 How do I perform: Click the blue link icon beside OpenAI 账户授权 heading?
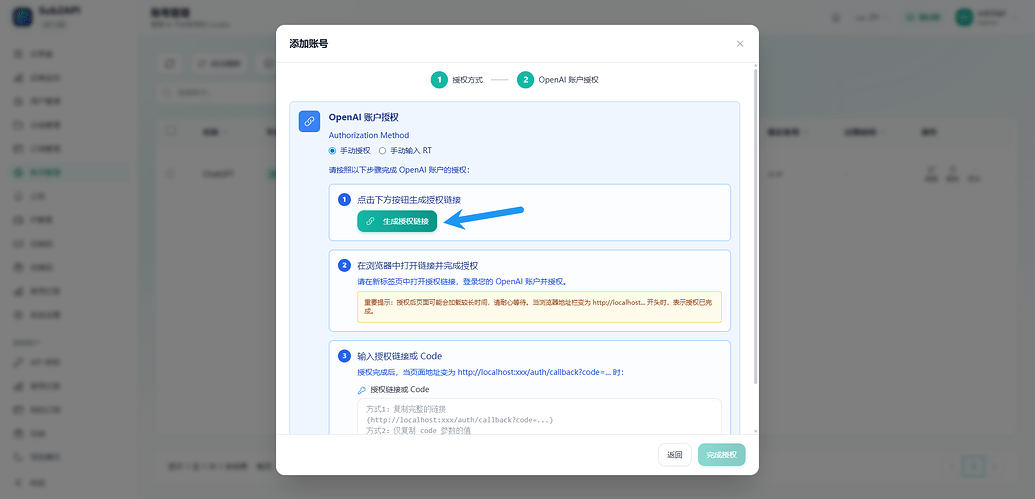309,121
